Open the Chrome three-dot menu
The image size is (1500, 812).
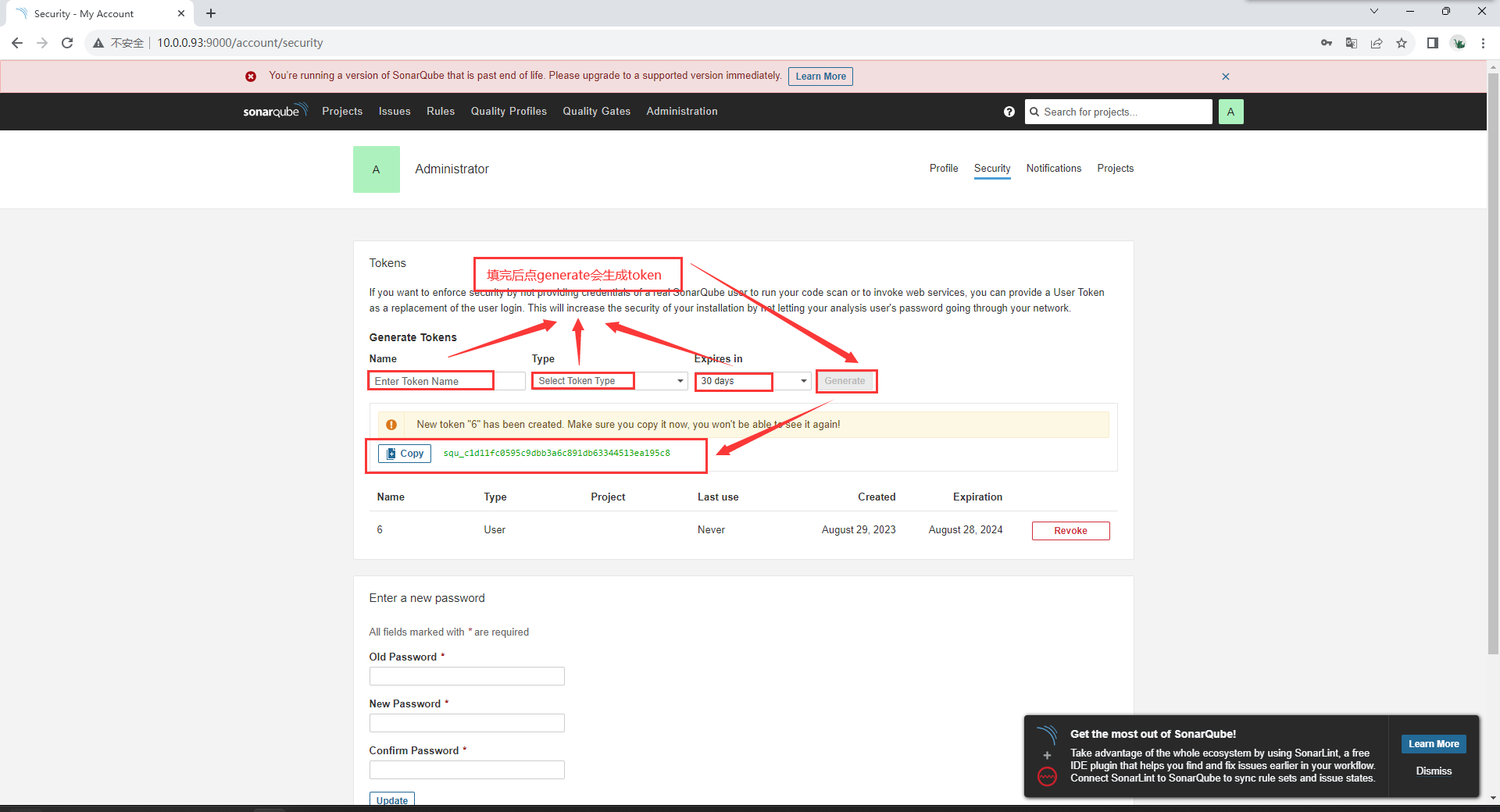[x=1483, y=43]
